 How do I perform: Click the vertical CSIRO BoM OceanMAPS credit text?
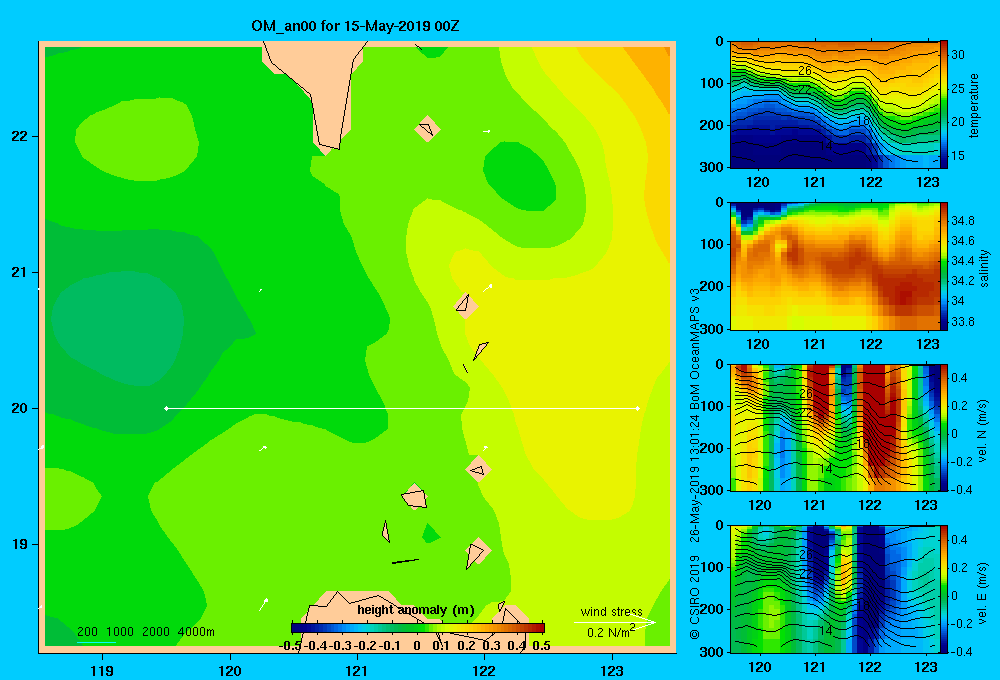[695, 464]
